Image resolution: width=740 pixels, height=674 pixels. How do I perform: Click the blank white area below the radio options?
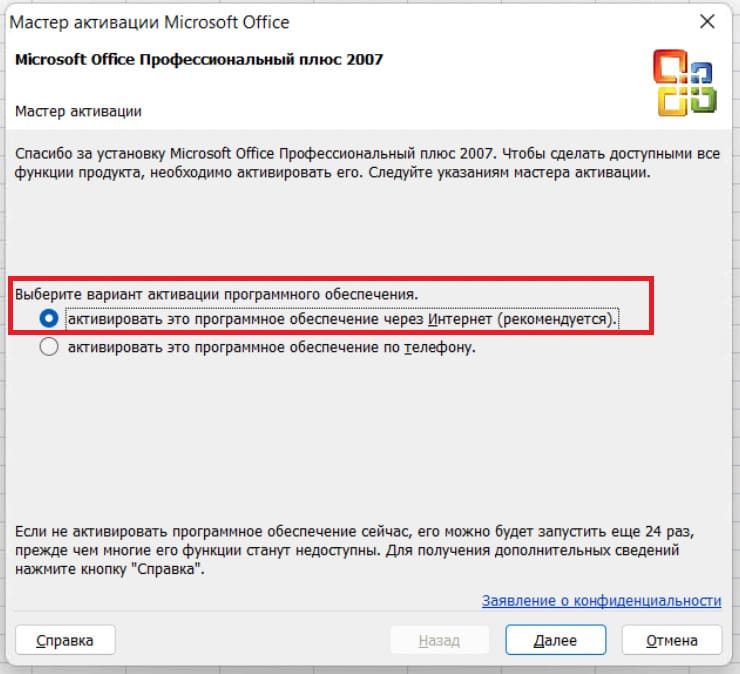pos(370,440)
